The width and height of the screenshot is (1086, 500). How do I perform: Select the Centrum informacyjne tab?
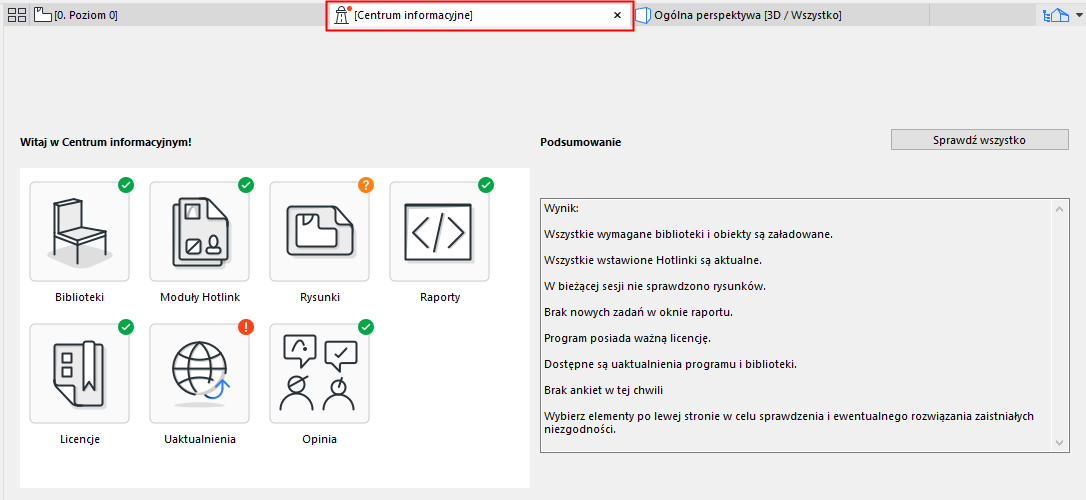click(x=470, y=16)
